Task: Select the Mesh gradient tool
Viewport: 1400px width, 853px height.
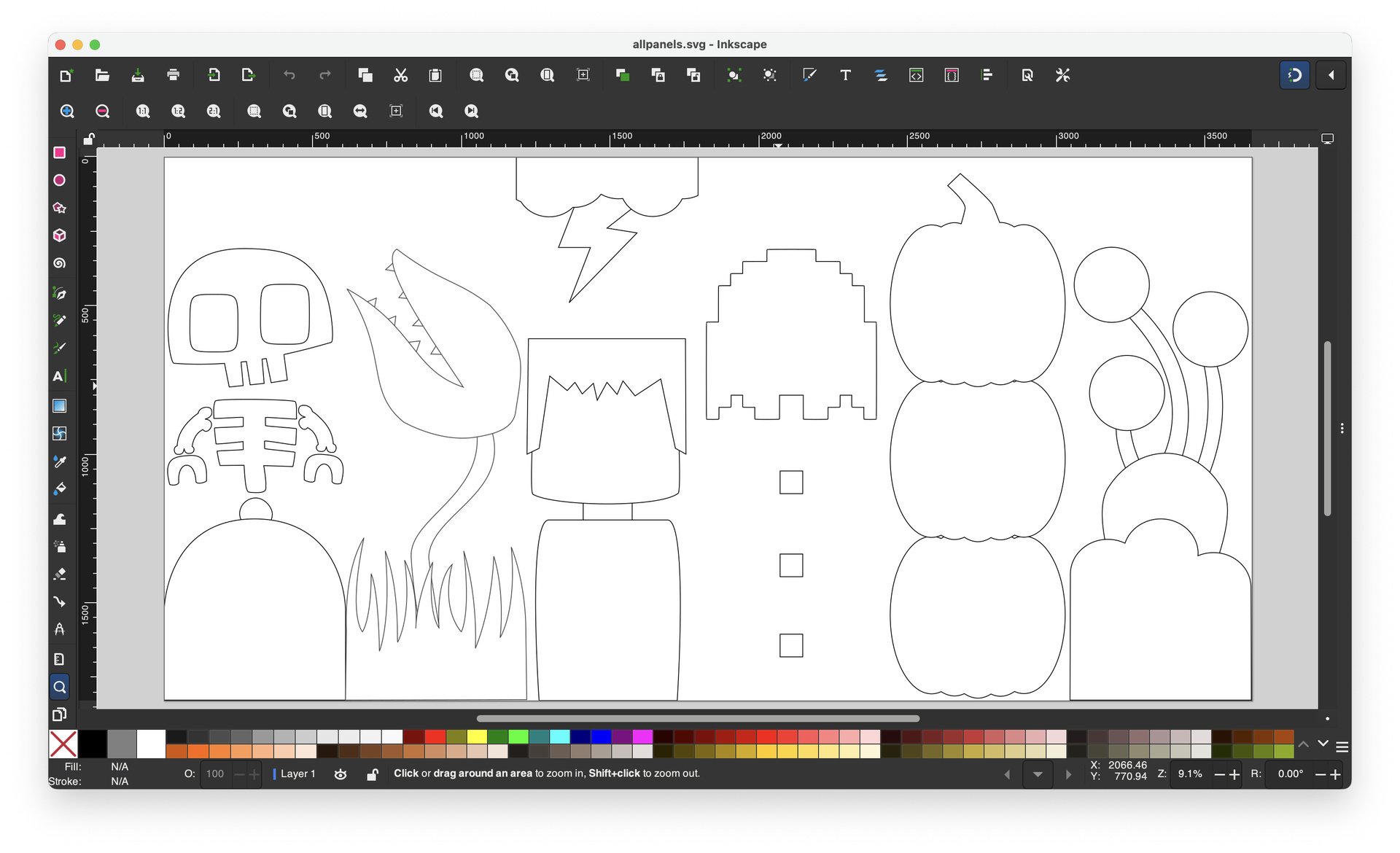Action: (x=60, y=434)
